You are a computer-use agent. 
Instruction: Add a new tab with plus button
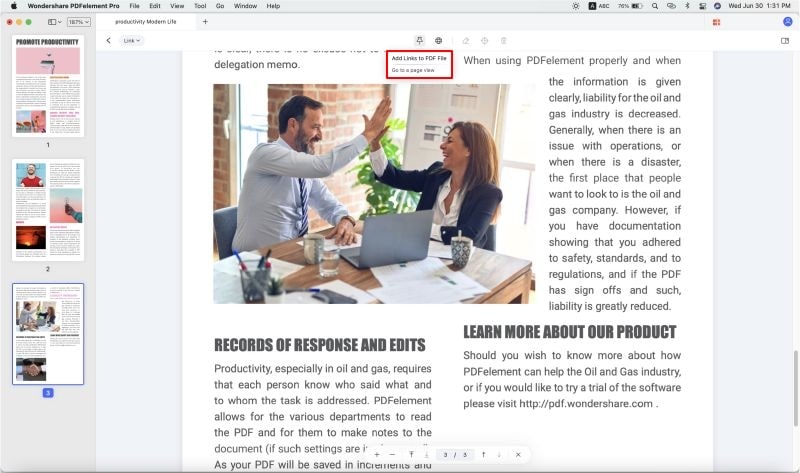tap(205, 21)
